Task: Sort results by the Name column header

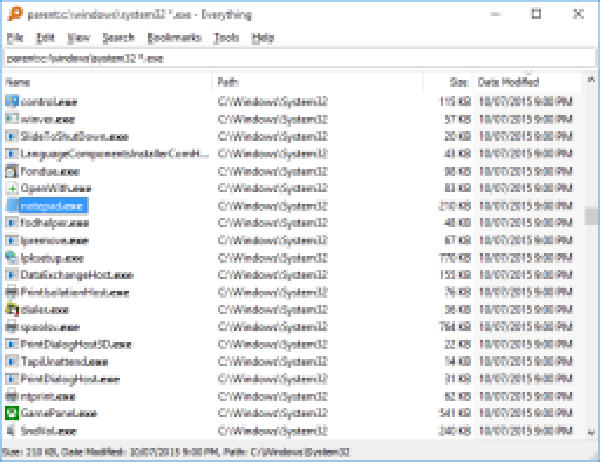Action: coord(107,82)
